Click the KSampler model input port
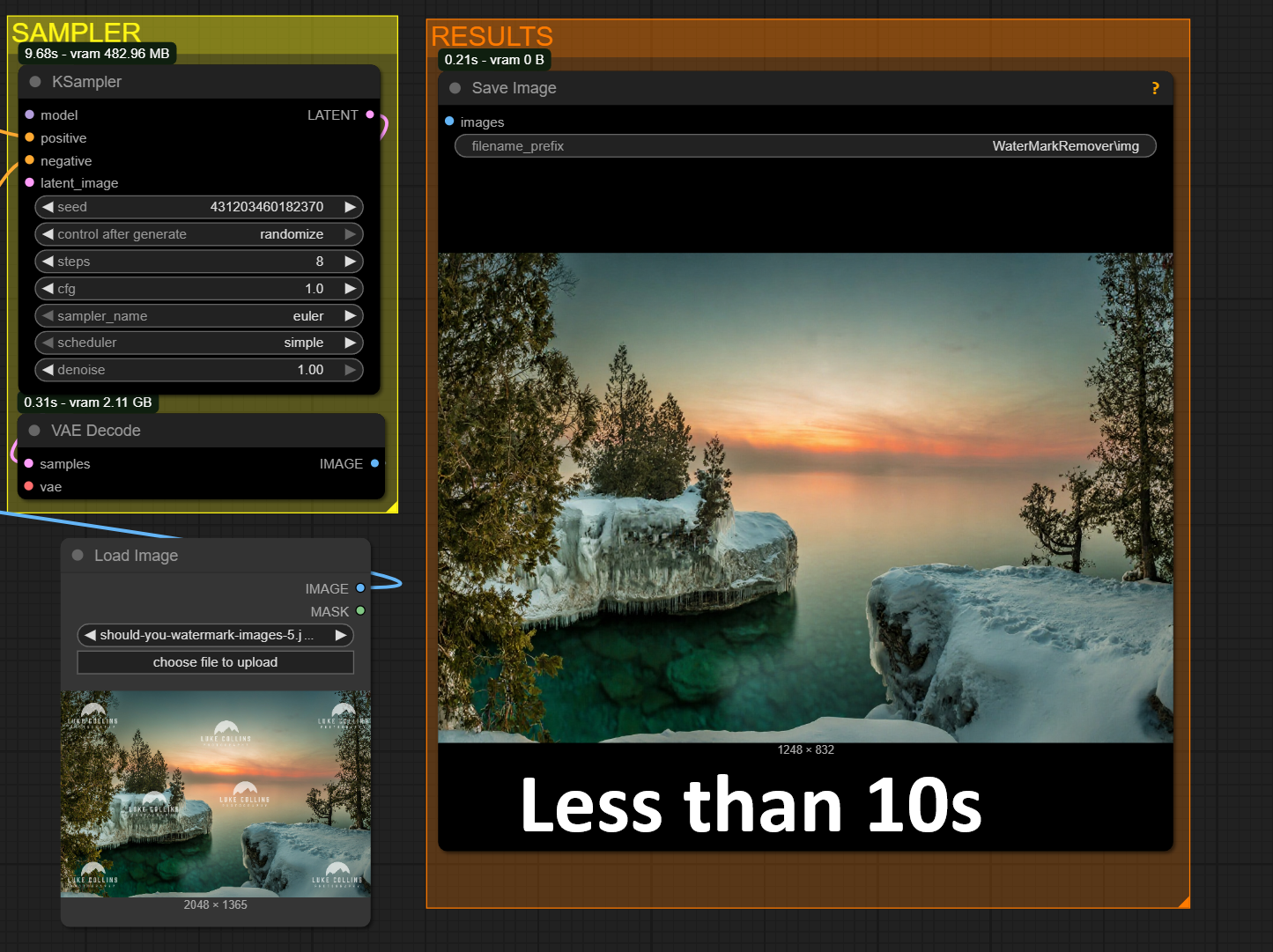1273x952 pixels. (x=30, y=114)
